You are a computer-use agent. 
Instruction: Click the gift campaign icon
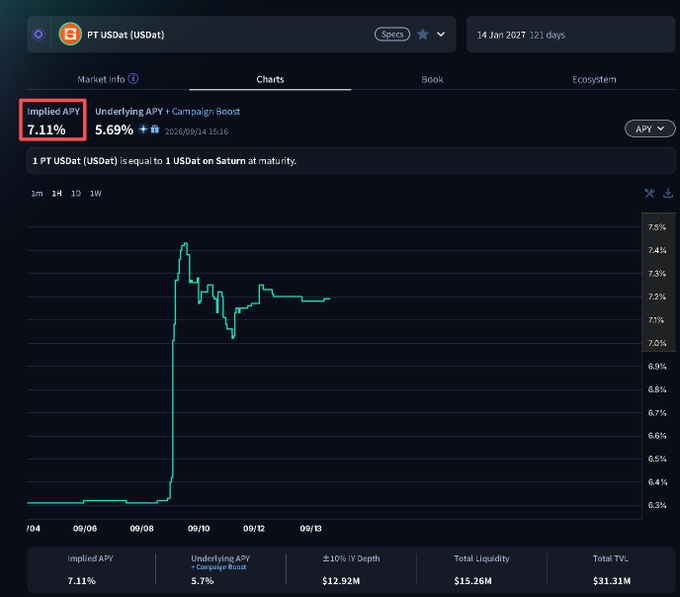pyautogui.click(x=155, y=129)
